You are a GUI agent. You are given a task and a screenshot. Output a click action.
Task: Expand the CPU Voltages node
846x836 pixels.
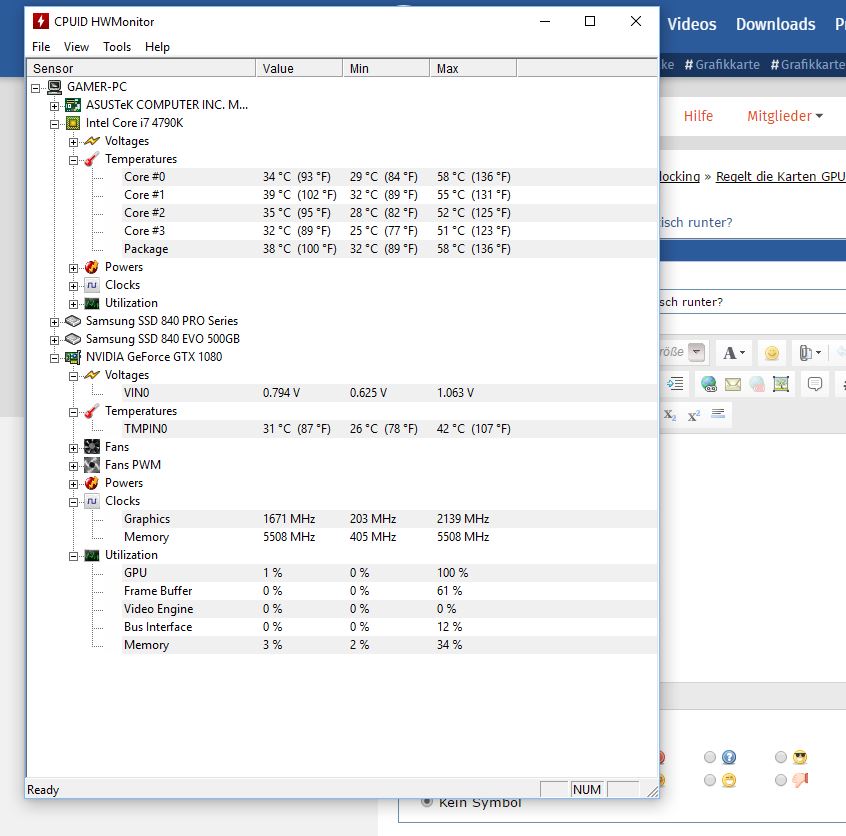point(73,142)
